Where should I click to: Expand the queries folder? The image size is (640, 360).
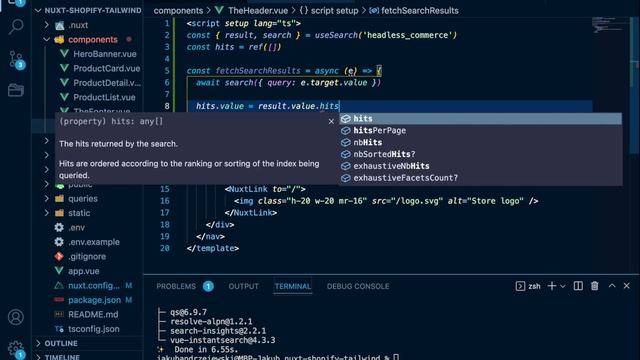click(x=47, y=199)
